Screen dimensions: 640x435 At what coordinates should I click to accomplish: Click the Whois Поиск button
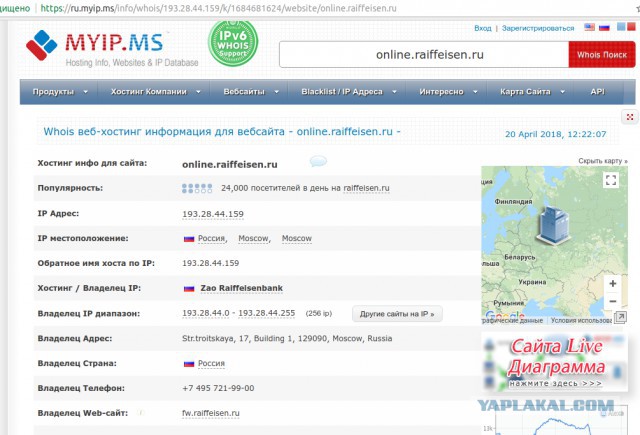602,55
